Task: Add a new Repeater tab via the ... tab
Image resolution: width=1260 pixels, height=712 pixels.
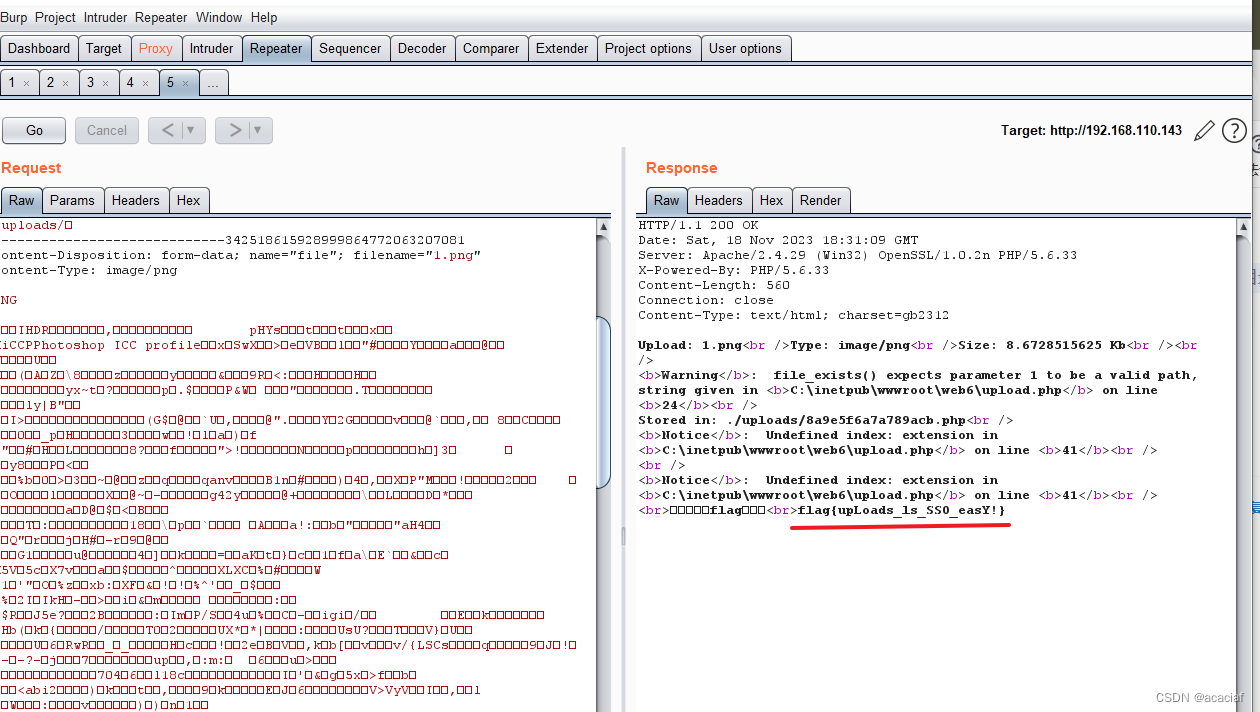Action: pyautogui.click(x=213, y=83)
